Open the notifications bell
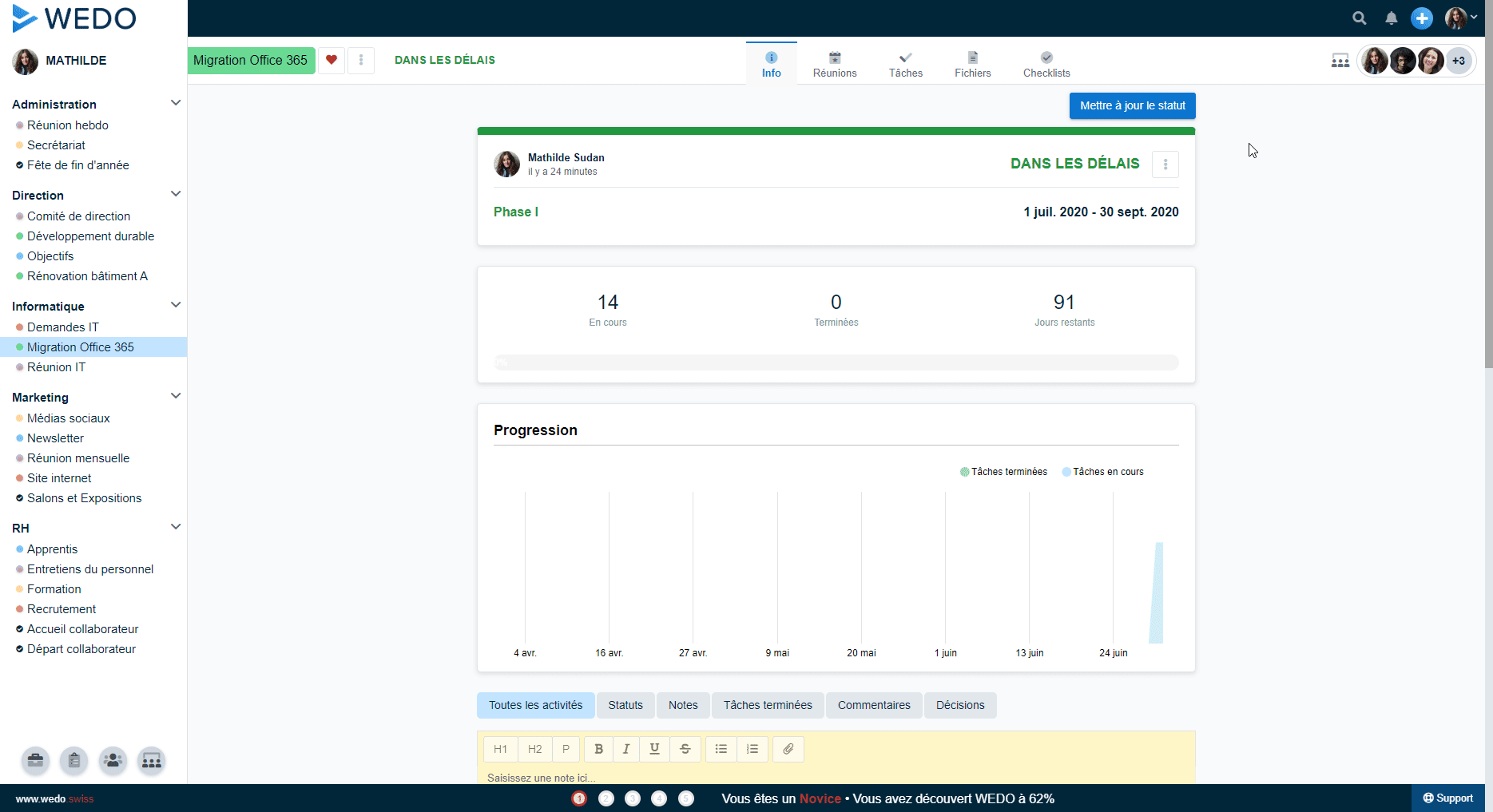The width and height of the screenshot is (1493, 812). click(1391, 18)
